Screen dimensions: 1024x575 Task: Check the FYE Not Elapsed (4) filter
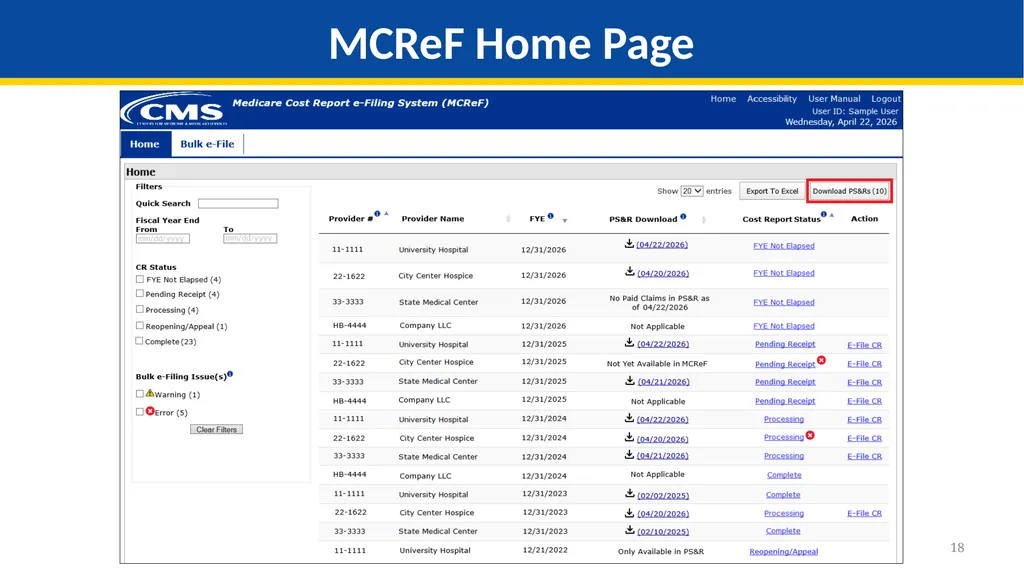click(x=139, y=279)
